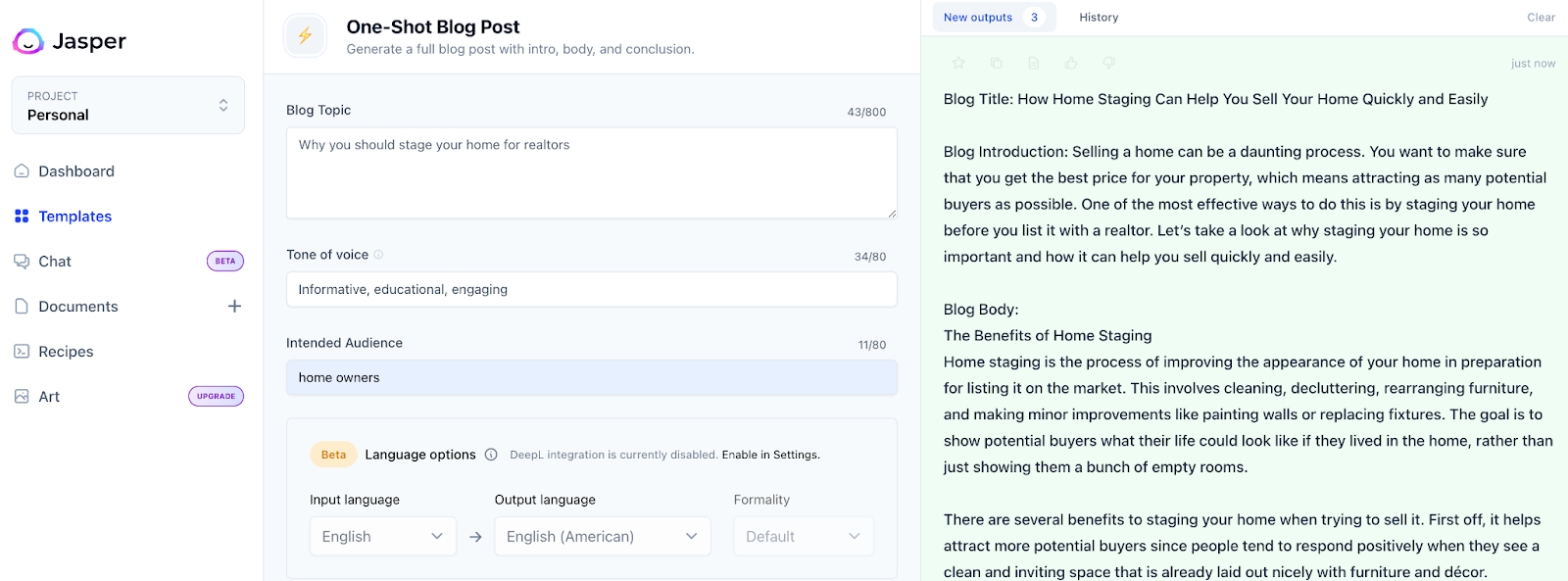The width and height of the screenshot is (1568, 581).
Task: Click the Jasper logo
Action: click(x=70, y=41)
